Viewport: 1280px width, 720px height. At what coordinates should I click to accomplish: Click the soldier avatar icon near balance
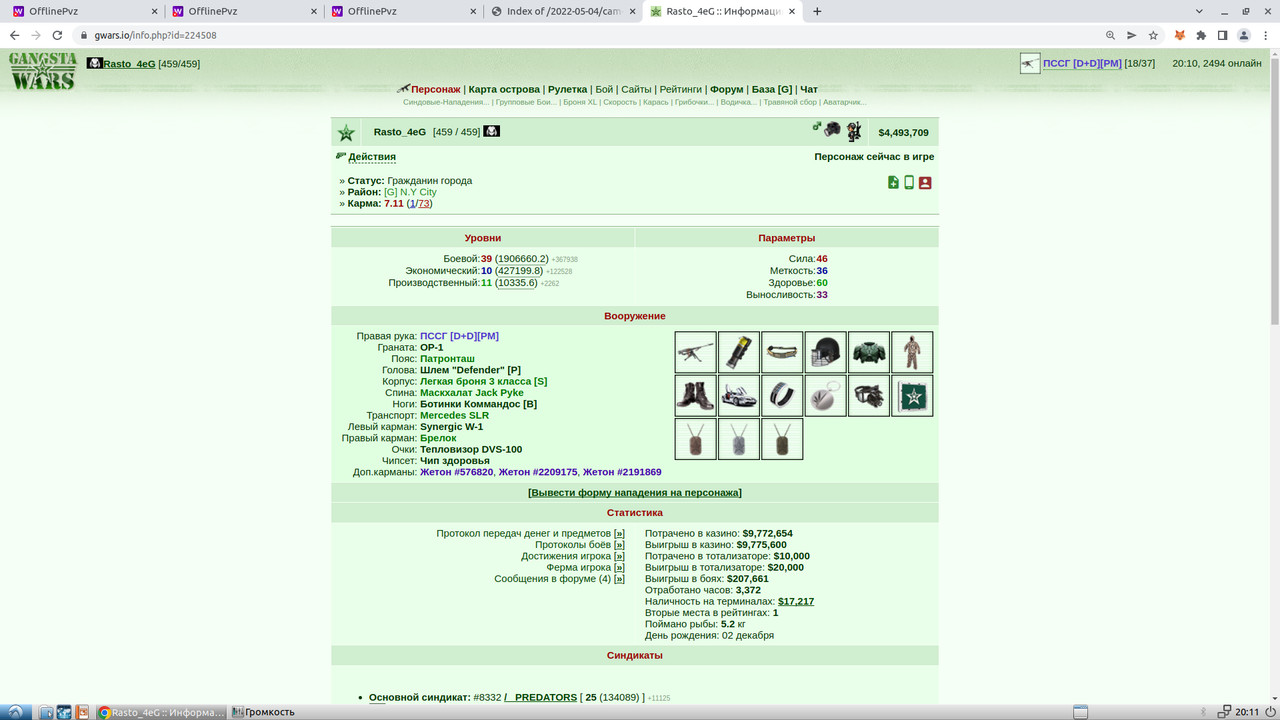click(x=853, y=131)
